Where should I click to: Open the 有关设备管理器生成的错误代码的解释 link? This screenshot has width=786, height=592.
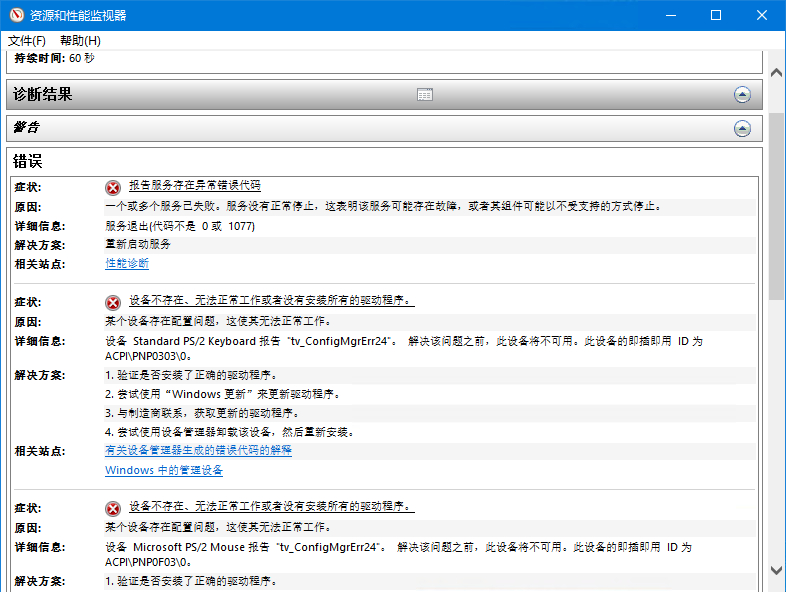198,451
